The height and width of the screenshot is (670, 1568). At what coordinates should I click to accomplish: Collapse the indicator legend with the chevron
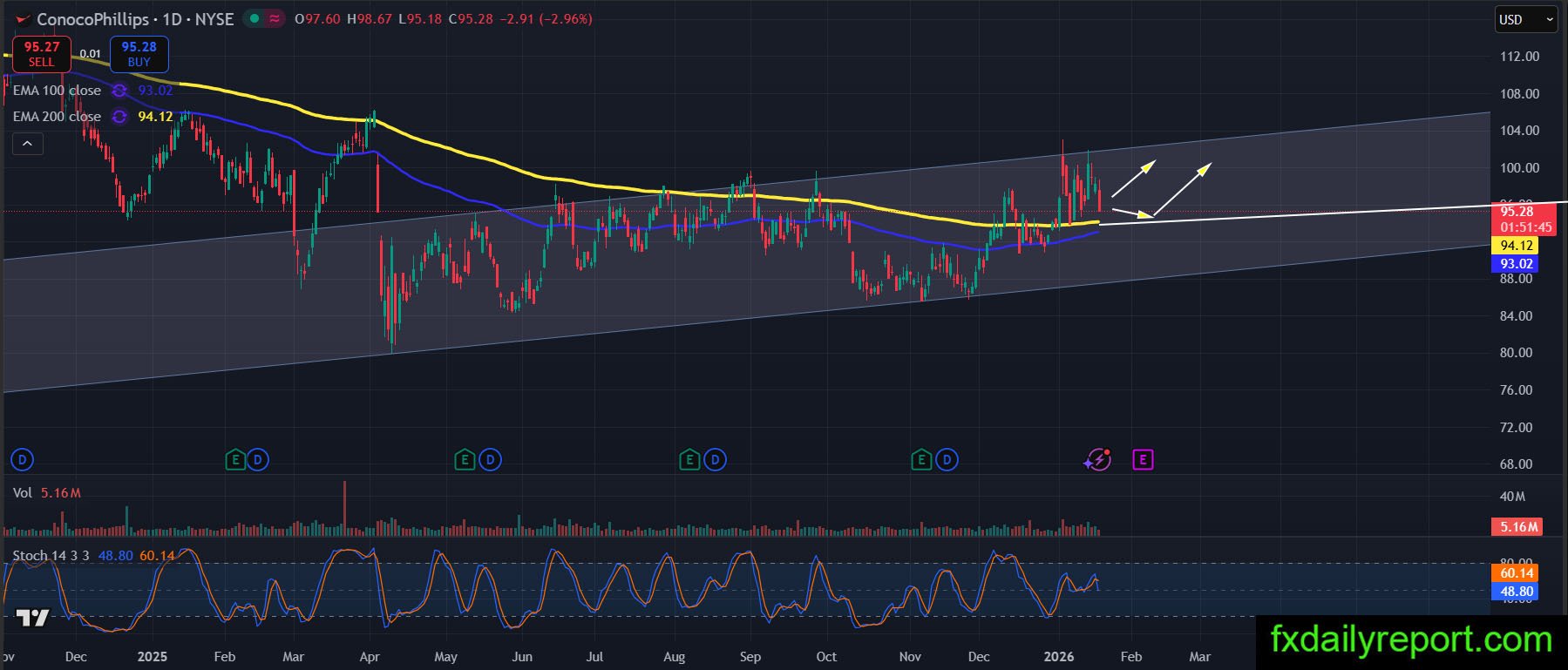27,144
